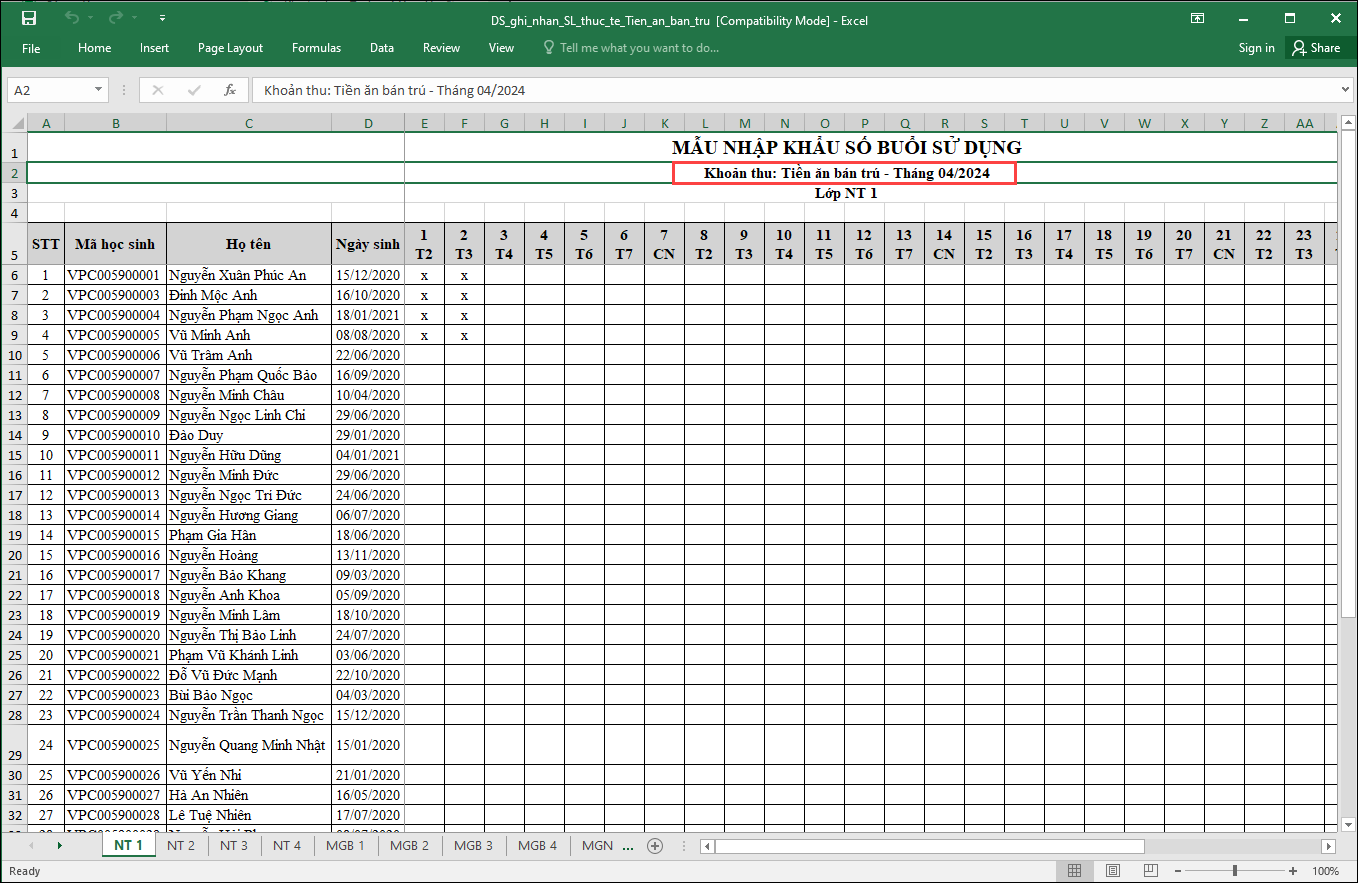
Task: Open the NT 3 sheet tab
Action: click(x=234, y=846)
